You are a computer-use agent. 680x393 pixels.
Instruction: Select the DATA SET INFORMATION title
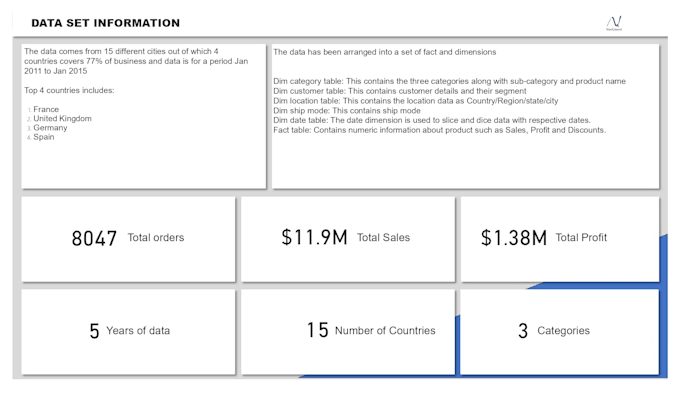tap(105, 23)
